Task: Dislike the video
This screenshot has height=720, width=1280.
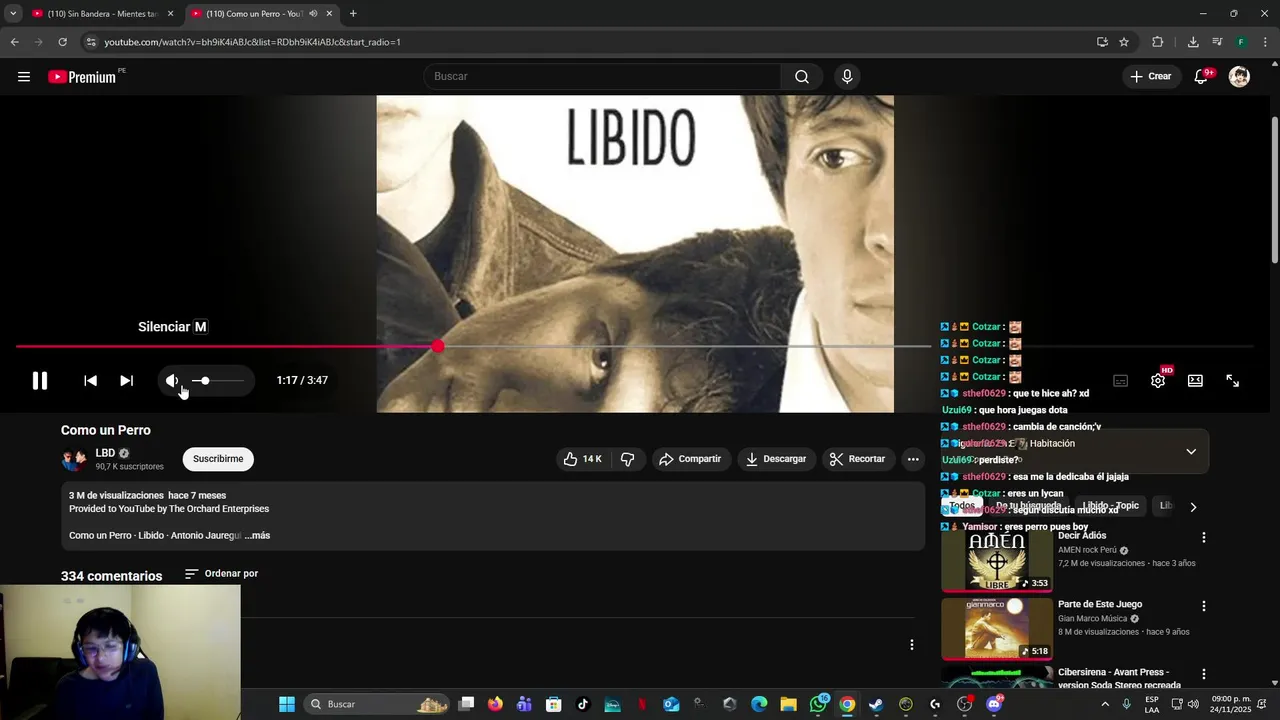Action: coord(627,459)
